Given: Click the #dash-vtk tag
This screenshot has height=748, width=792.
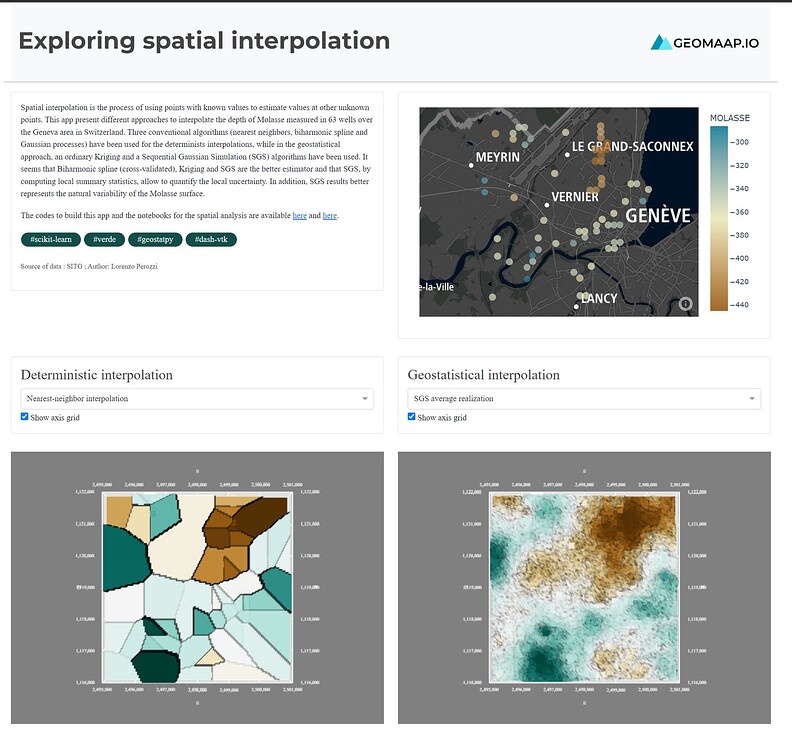Looking at the screenshot, I should point(211,239).
